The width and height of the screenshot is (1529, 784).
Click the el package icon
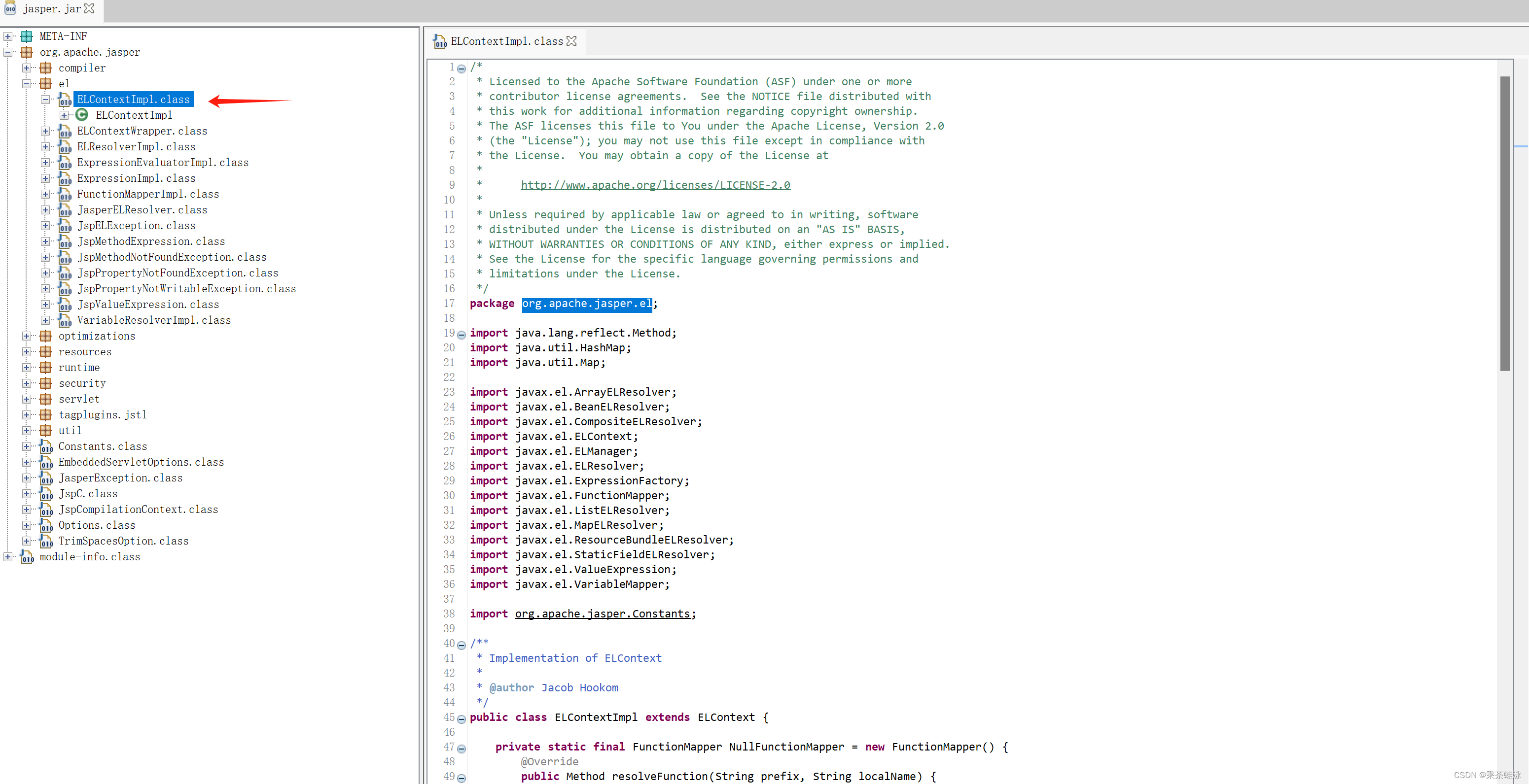[45, 84]
